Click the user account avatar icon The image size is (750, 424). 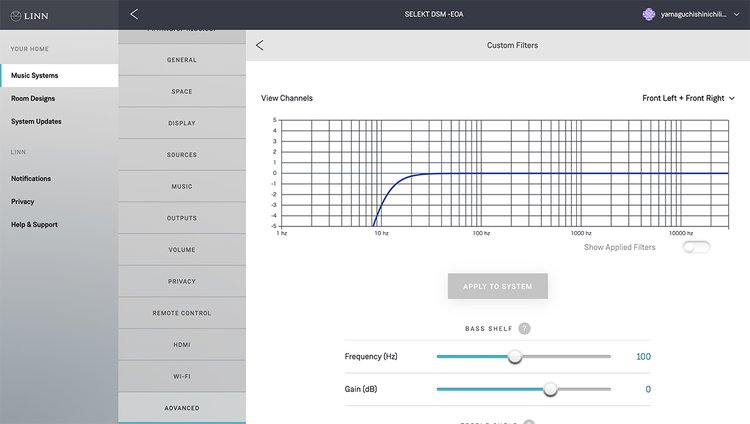[x=648, y=14]
